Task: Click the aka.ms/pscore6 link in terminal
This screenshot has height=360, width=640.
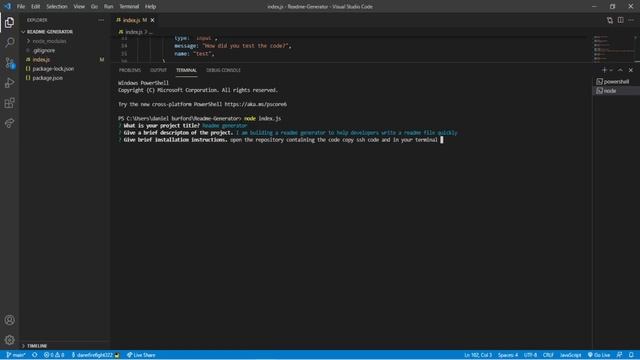Action: [256, 104]
